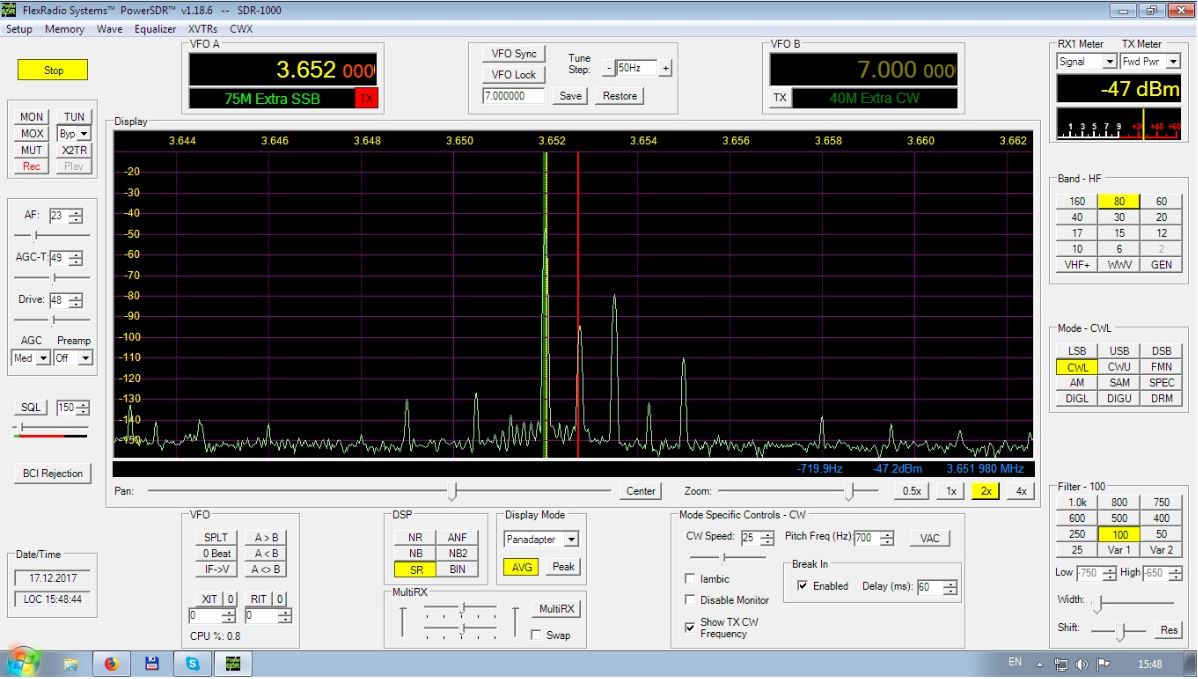The width and height of the screenshot is (1198, 679).
Task: Select the 20 meter band button
Action: (x=1161, y=218)
